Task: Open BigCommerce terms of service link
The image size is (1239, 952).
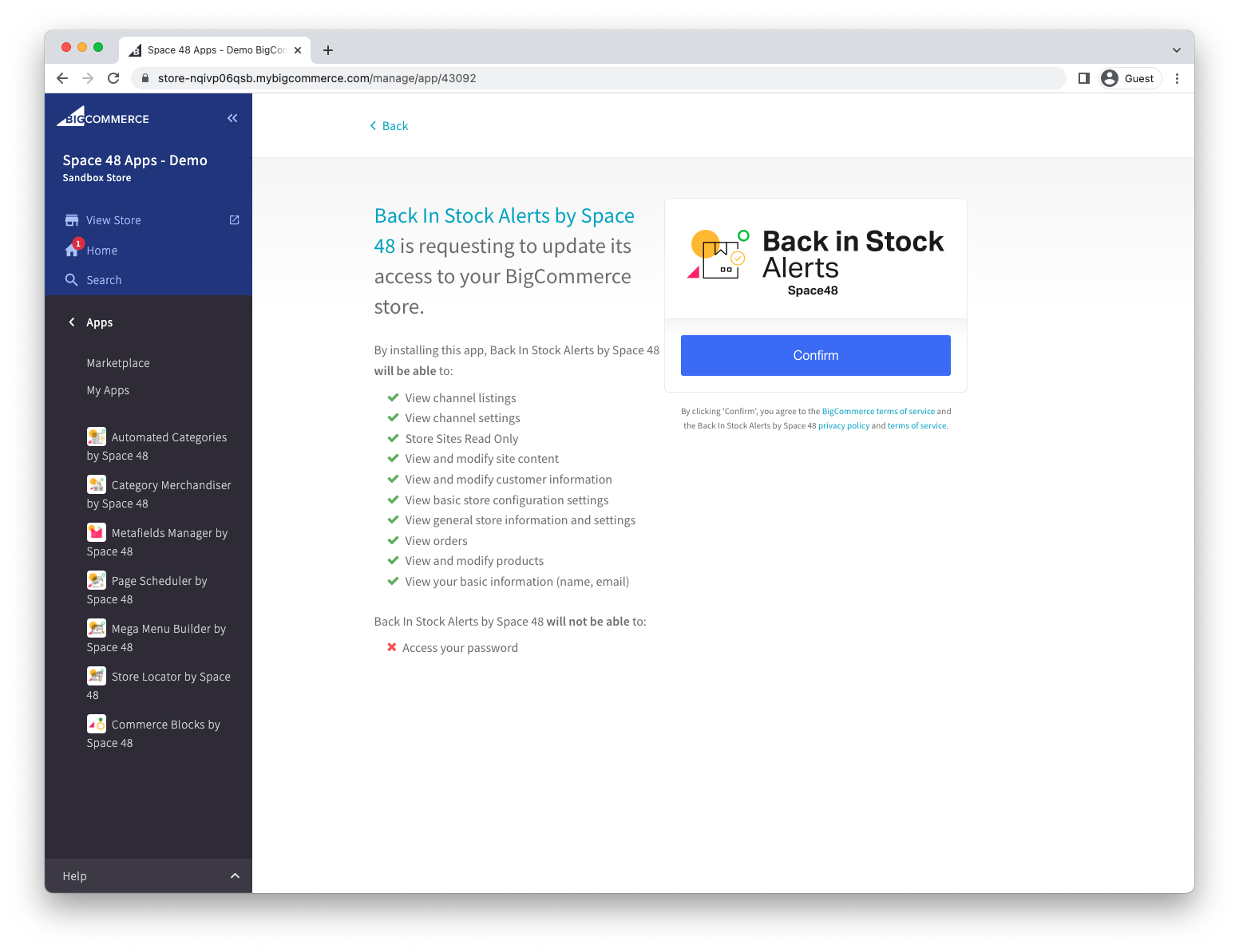Action: (878, 412)
